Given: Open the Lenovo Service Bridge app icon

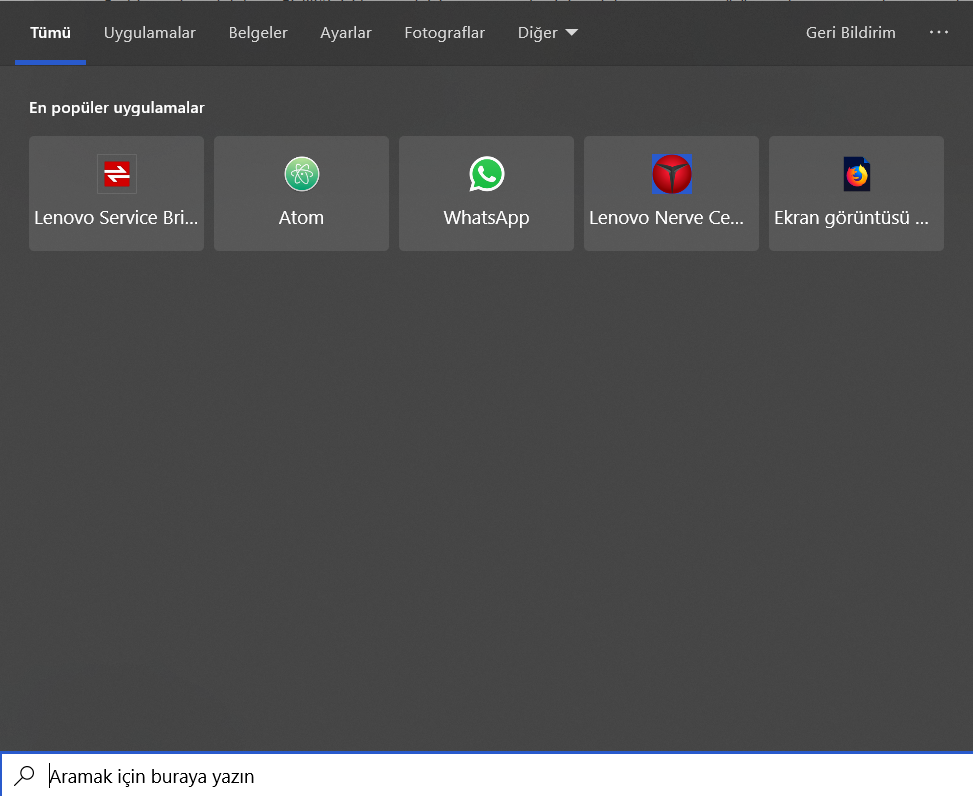Looking at the screenshot, I should (117, 174).
